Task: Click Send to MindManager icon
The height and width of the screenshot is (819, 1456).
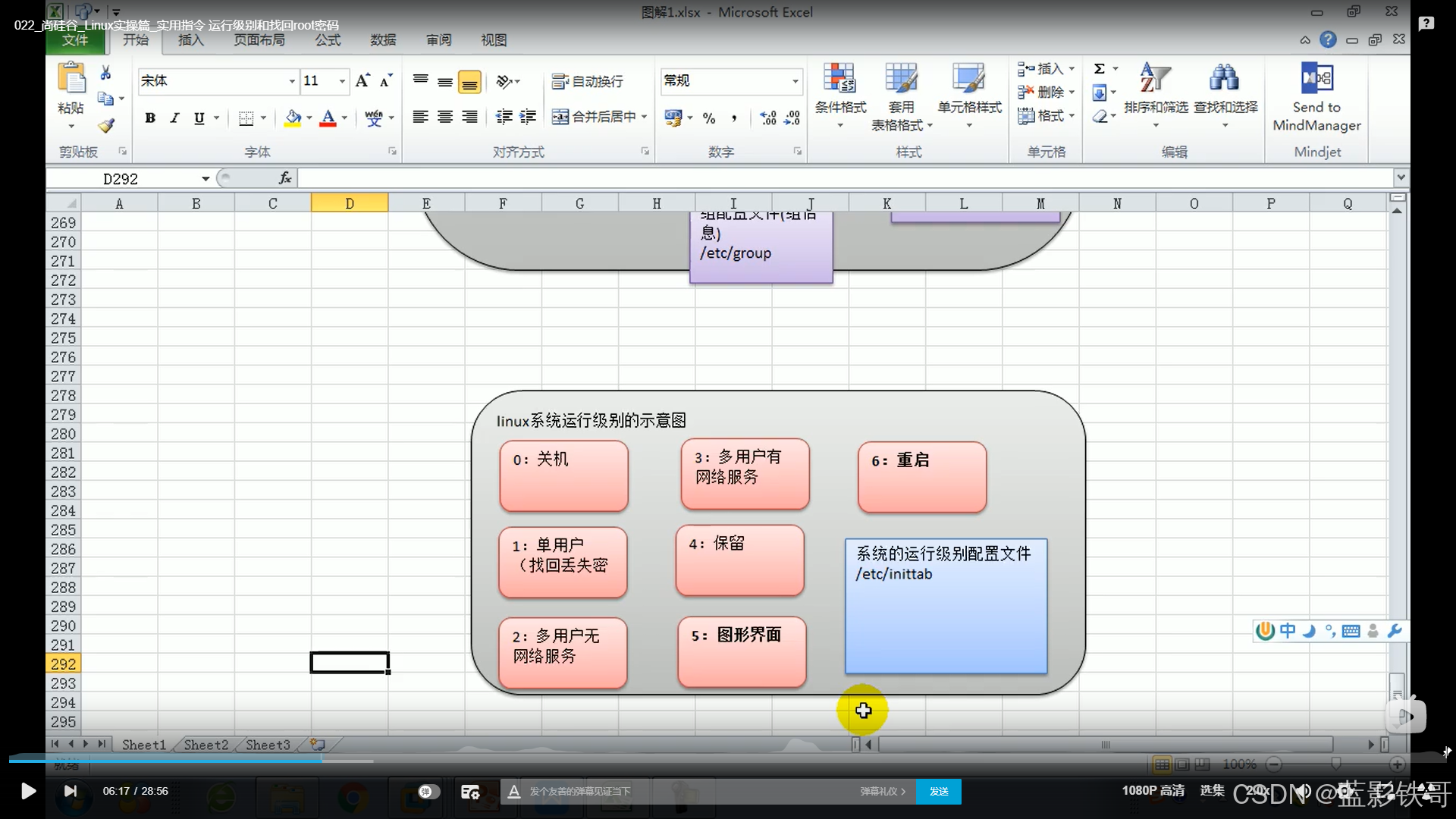Action: point(1316,79)
